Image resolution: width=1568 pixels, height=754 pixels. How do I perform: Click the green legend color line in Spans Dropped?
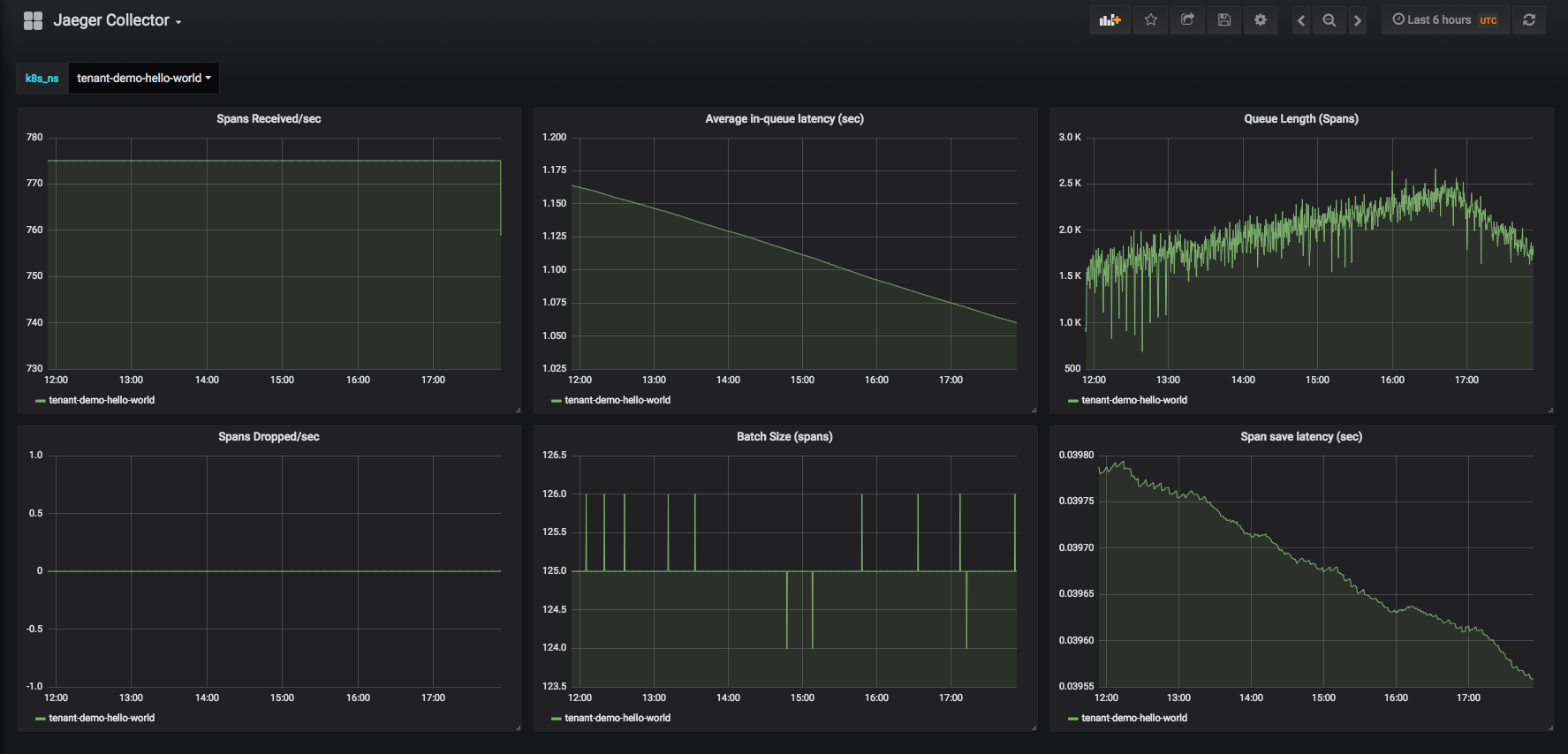tap(41, 719)
